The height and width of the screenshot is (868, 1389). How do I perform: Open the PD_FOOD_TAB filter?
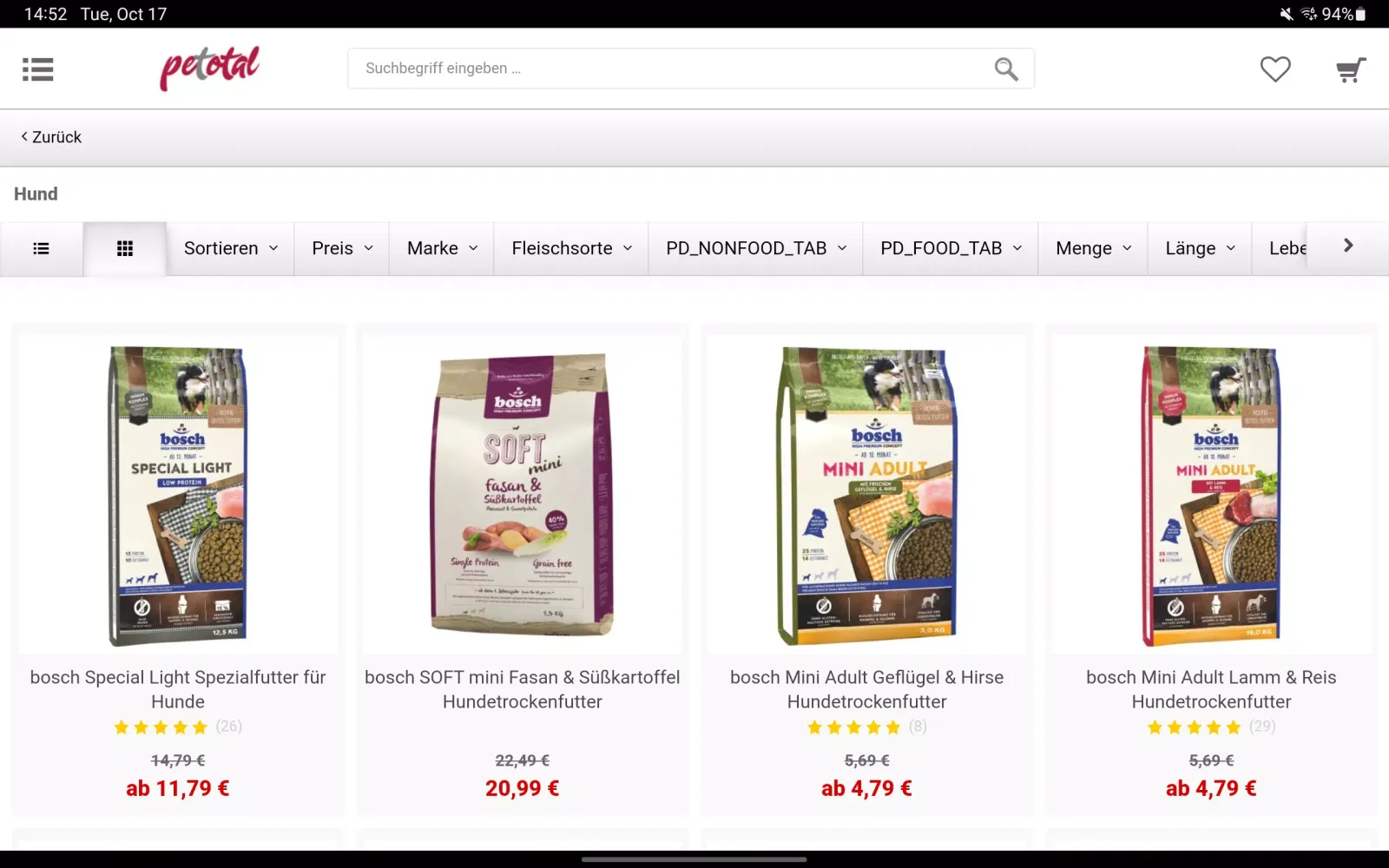coord(951,248)
